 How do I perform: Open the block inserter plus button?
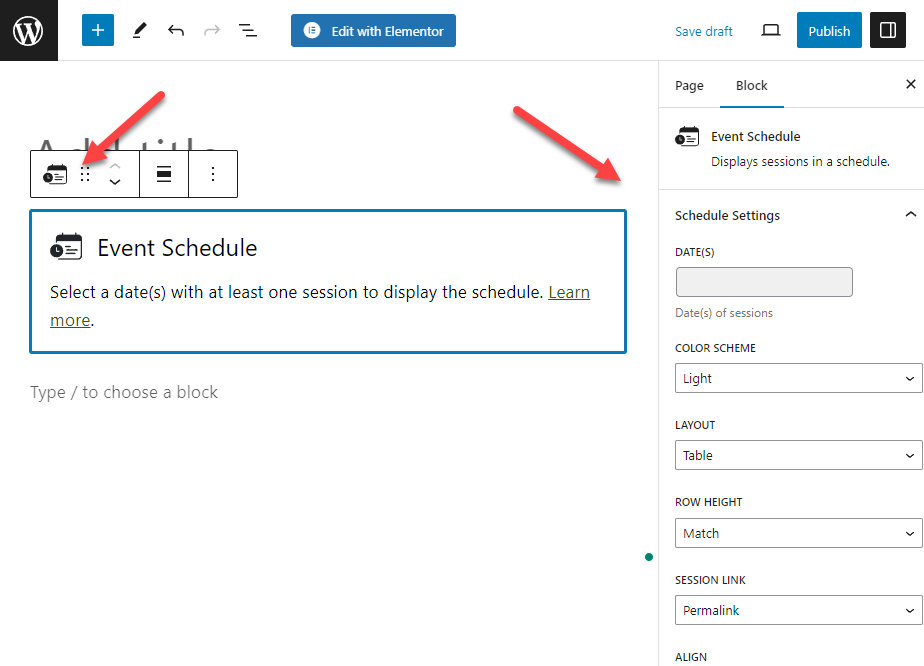coord(98,30)
